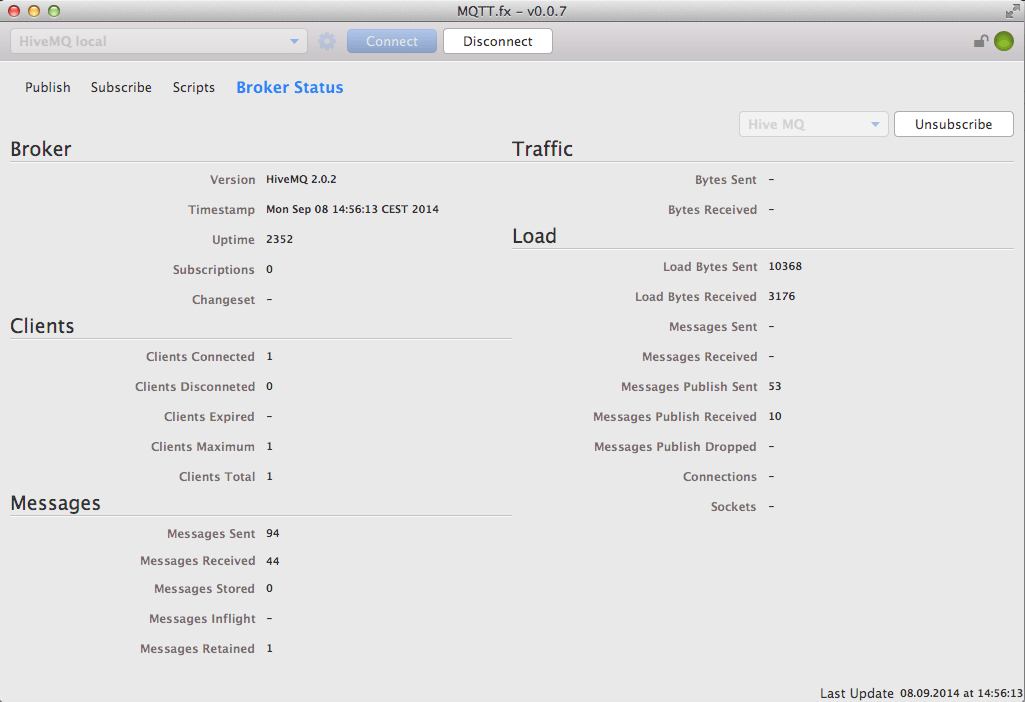1025x702 pixels.
Task: Click the Clients Total label
Action: (217, 476)
